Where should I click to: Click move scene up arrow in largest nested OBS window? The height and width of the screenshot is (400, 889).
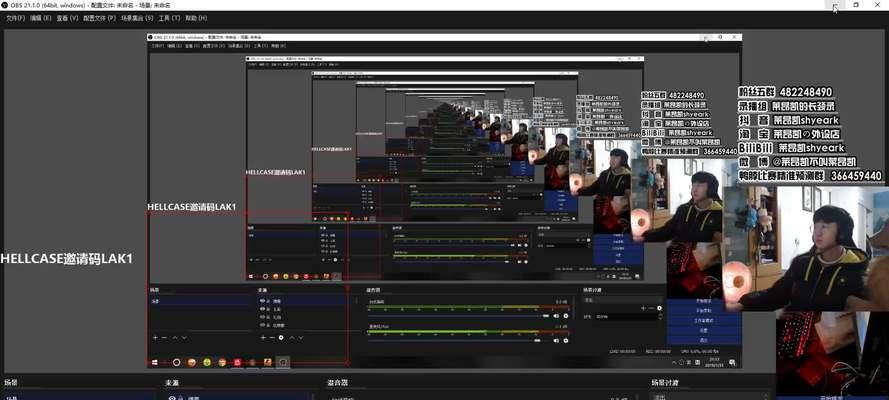click(x=175, y=338)
